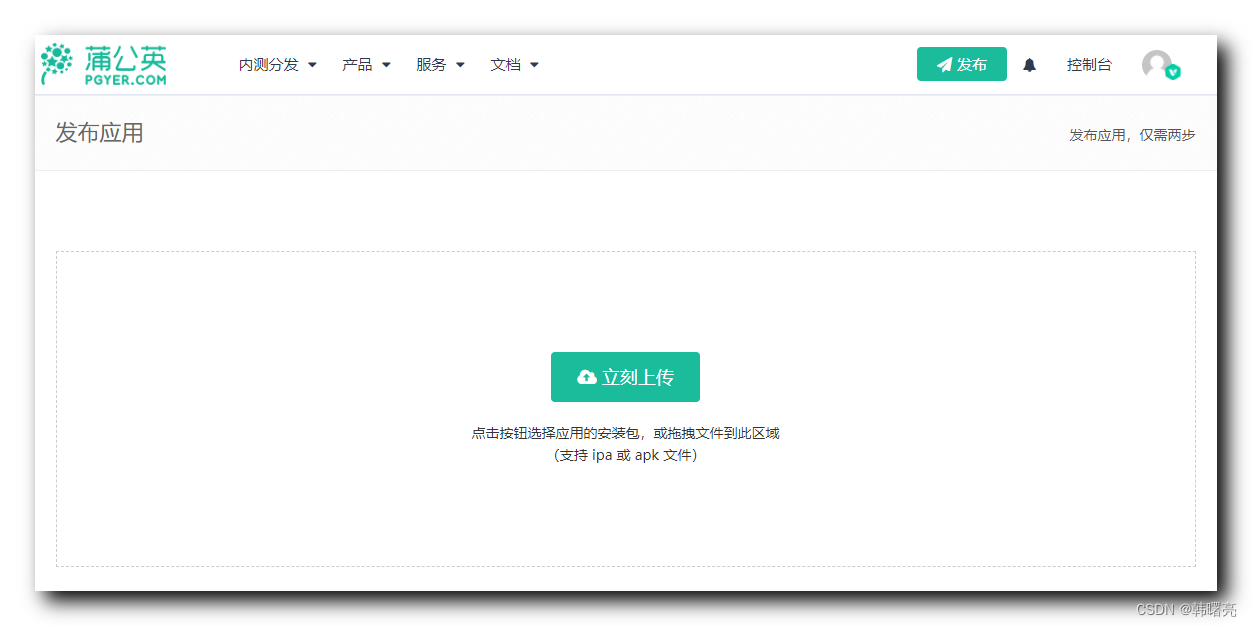
Task: Click the 立刻上传 upload button
Action: tap(625, 376)
